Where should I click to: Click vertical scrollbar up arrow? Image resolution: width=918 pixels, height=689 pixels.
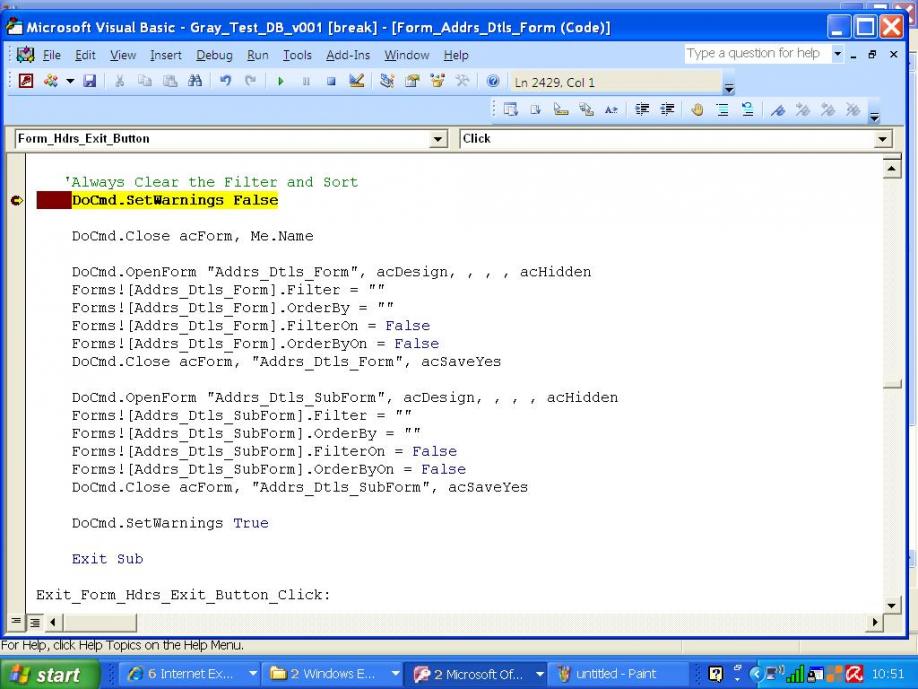click(x=891, y=169)
